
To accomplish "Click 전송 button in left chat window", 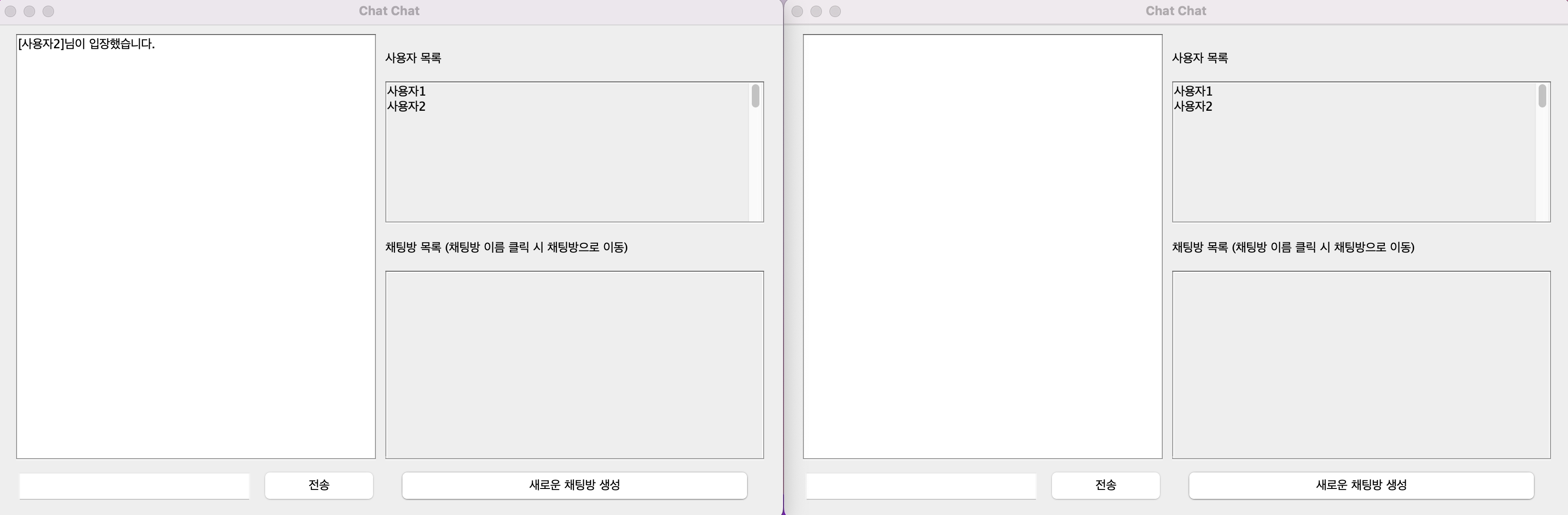I will [318, 485].
